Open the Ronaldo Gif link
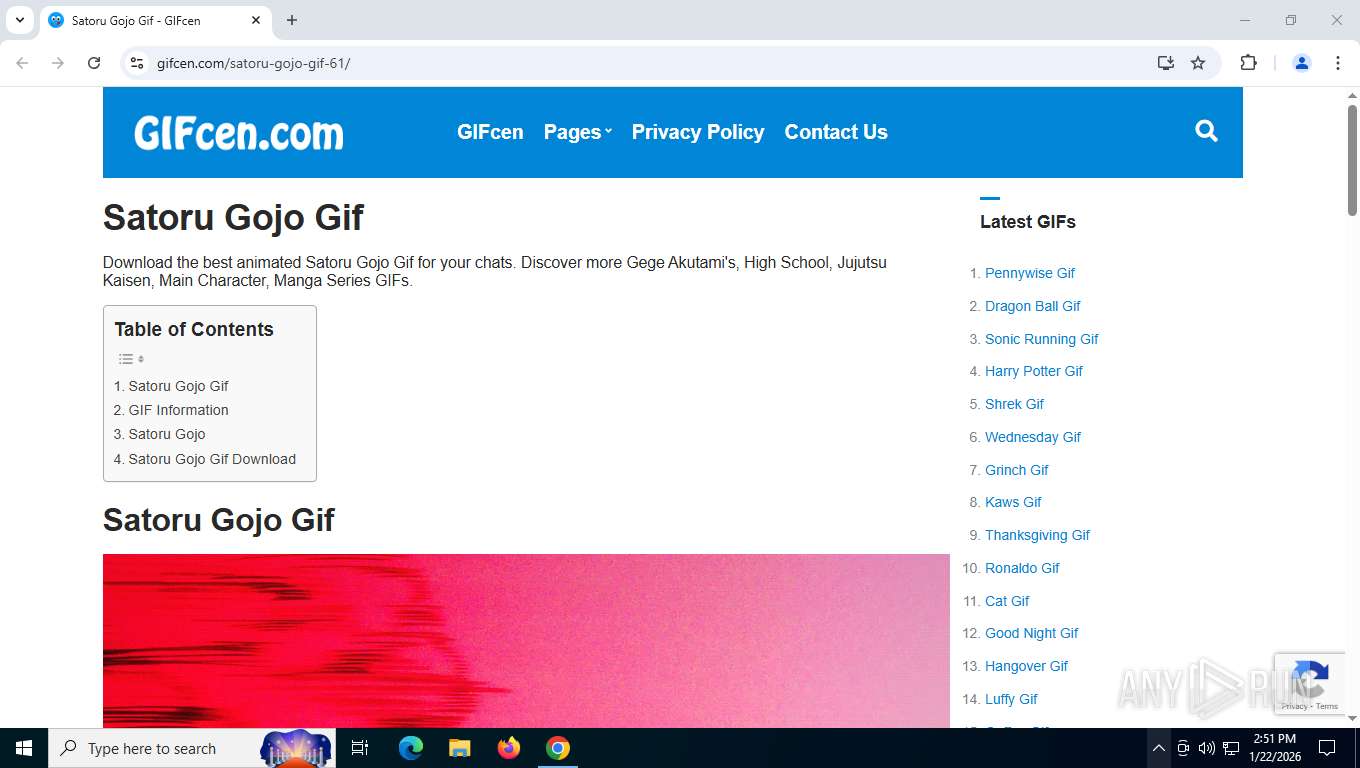This screenshot has height=768, width=1360. 1022,568
